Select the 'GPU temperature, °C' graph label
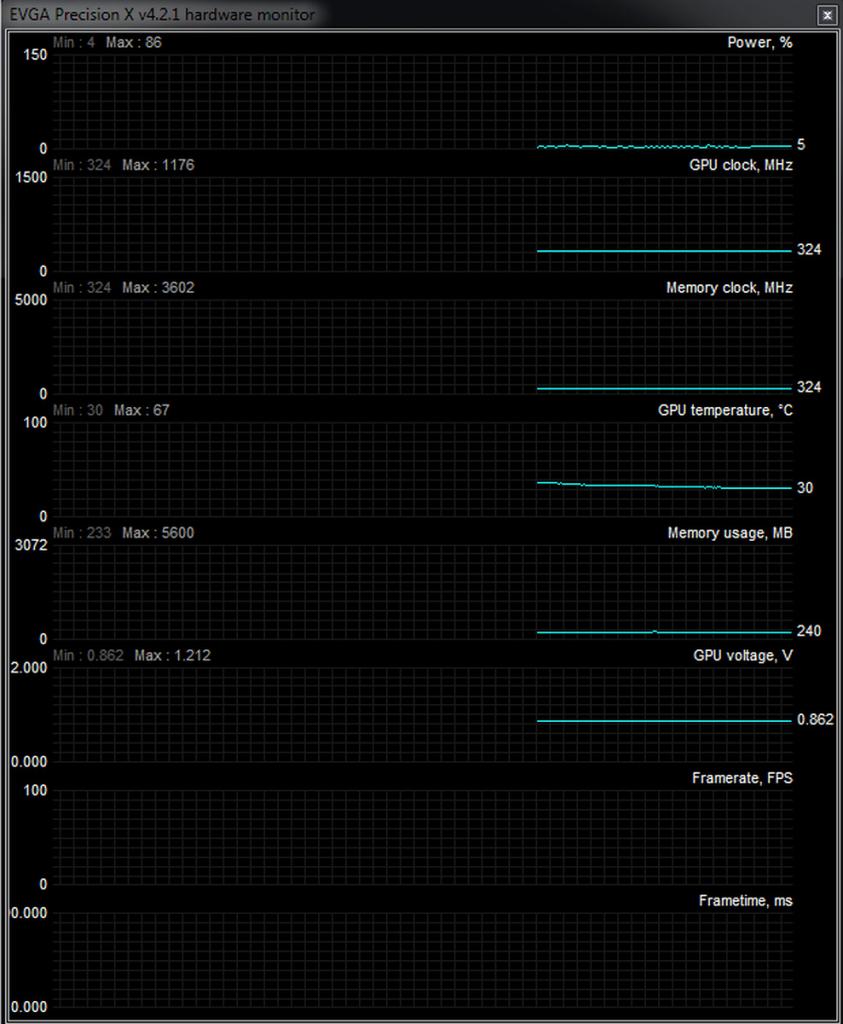843x1024 pixels. pos(725,410)
